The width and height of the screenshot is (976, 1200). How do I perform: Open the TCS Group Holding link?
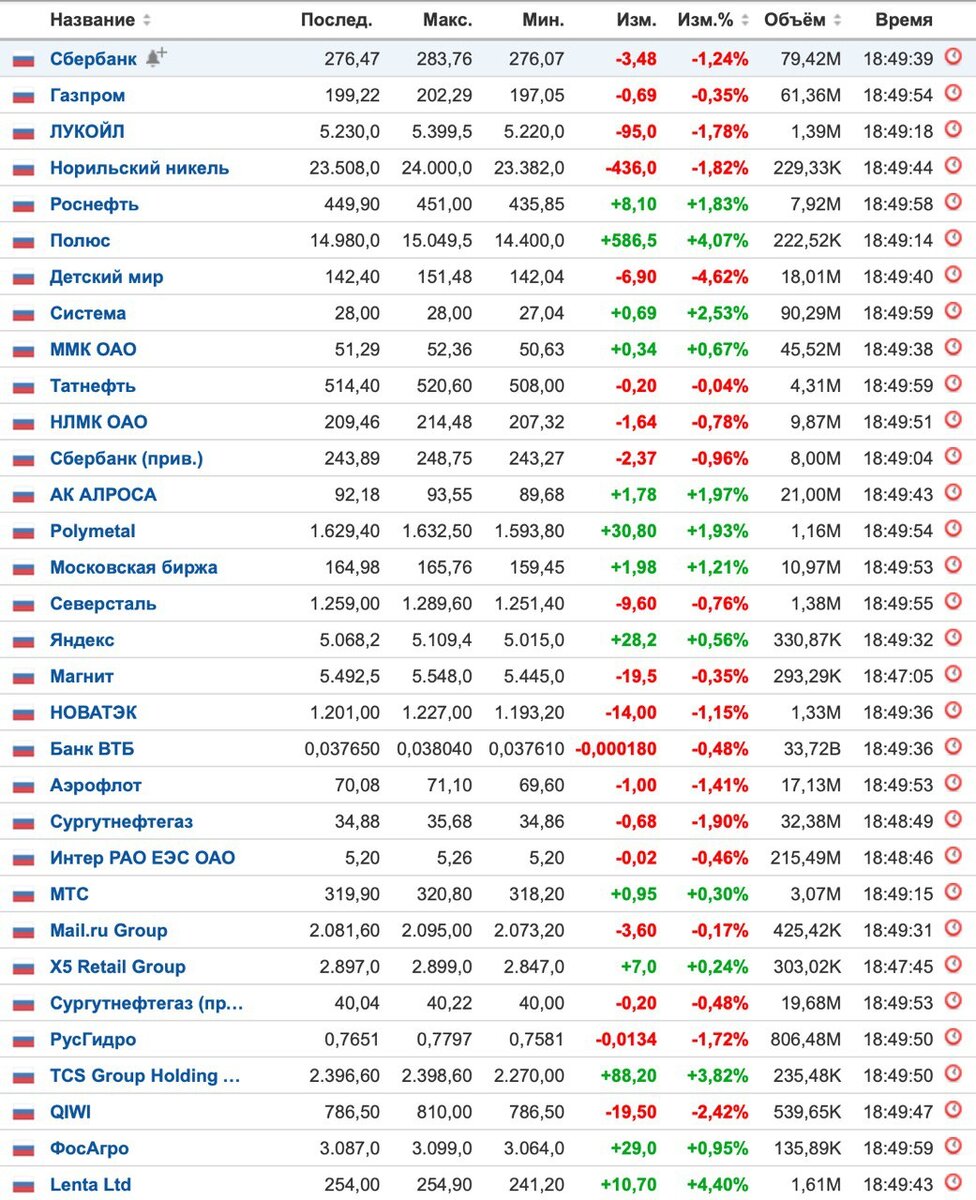point(145,1076)
